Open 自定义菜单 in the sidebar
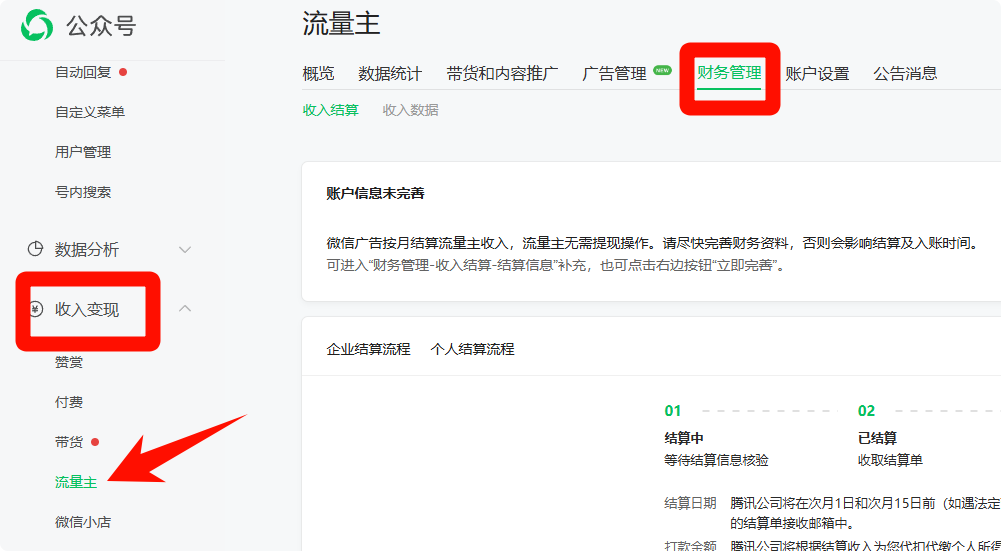This screenshot has width=1001, height=551. (90, 112)
